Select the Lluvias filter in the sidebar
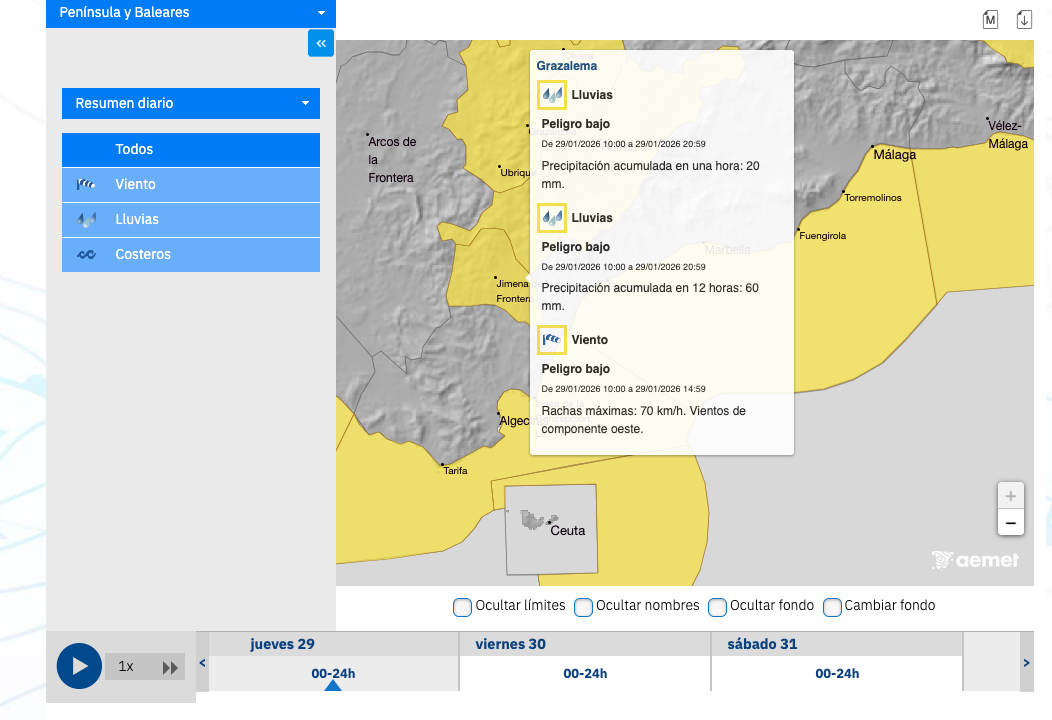 [191, 220]
